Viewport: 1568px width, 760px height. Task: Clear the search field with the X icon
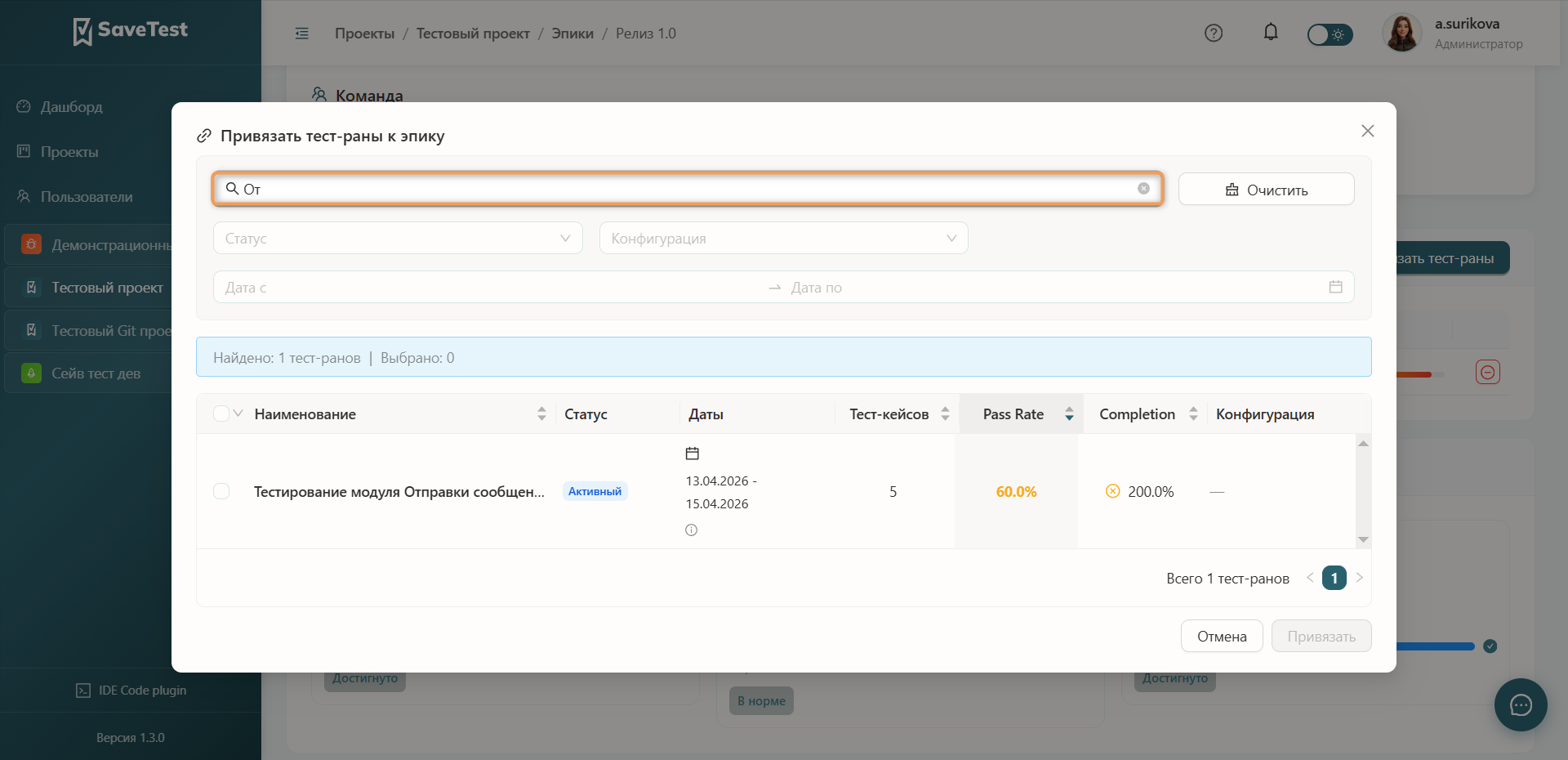[x=1143, y=189]
